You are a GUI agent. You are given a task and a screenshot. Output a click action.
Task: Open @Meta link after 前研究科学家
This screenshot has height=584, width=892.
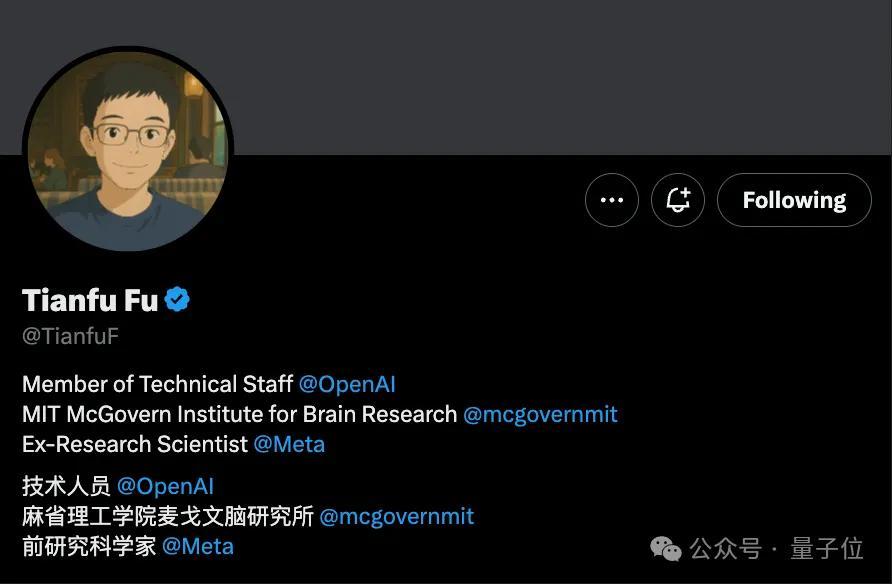click(198, 546)
